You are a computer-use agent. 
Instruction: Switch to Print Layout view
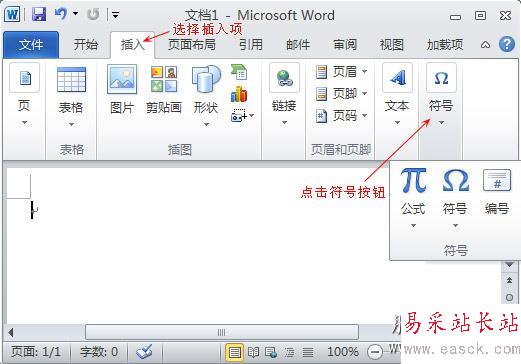tap(235, 352)
